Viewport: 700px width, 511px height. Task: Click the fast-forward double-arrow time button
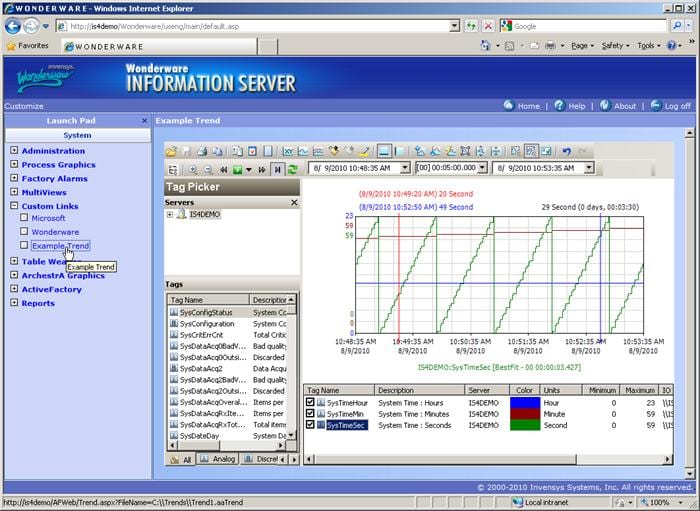point(262,170)
